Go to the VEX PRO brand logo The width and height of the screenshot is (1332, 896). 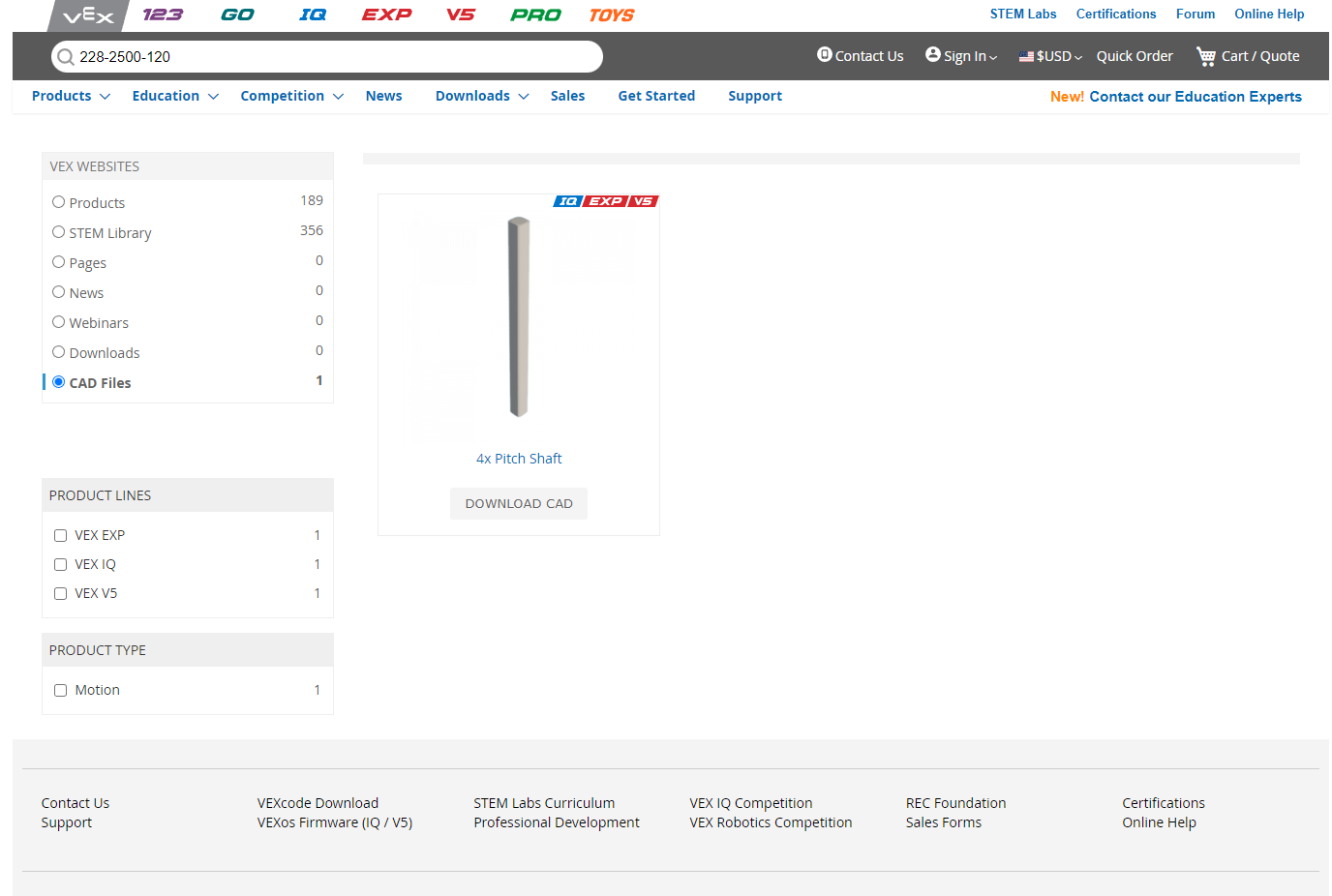535,15
